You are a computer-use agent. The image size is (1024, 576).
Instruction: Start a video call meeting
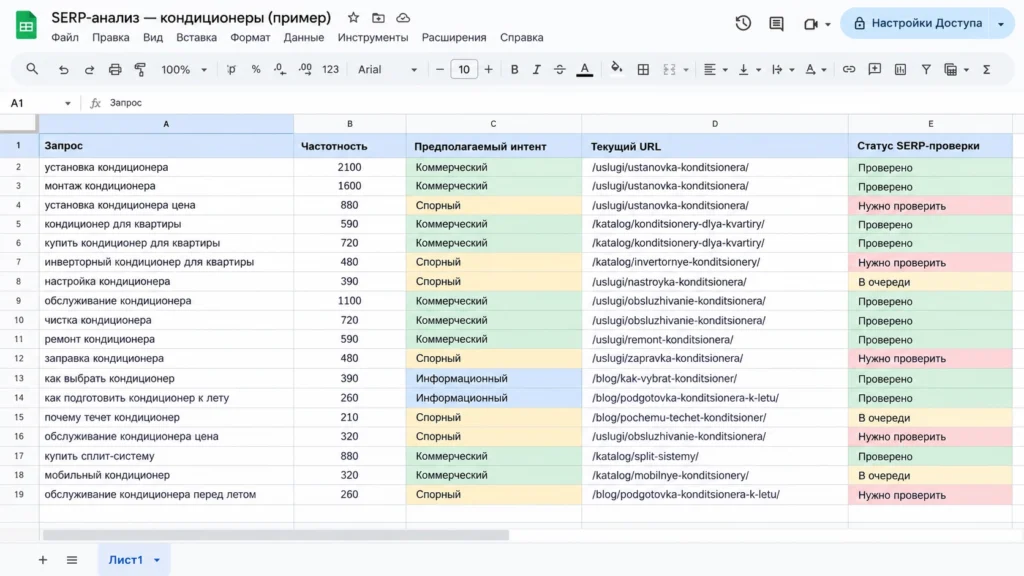point(811,24)
